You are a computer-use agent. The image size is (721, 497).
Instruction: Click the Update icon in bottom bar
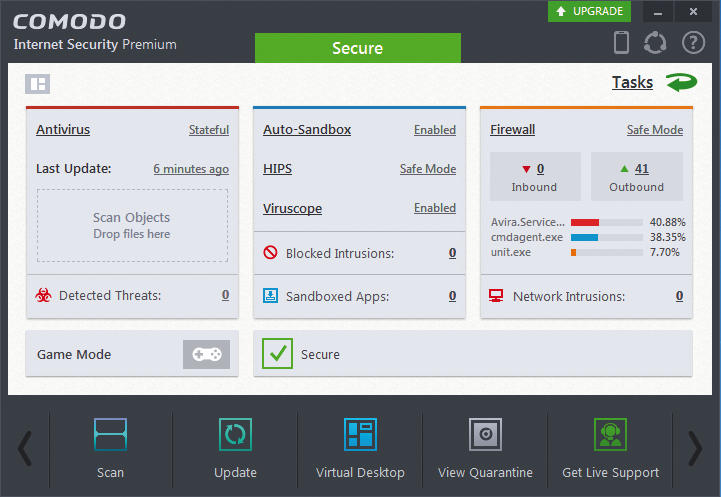[x=235, y=434]
